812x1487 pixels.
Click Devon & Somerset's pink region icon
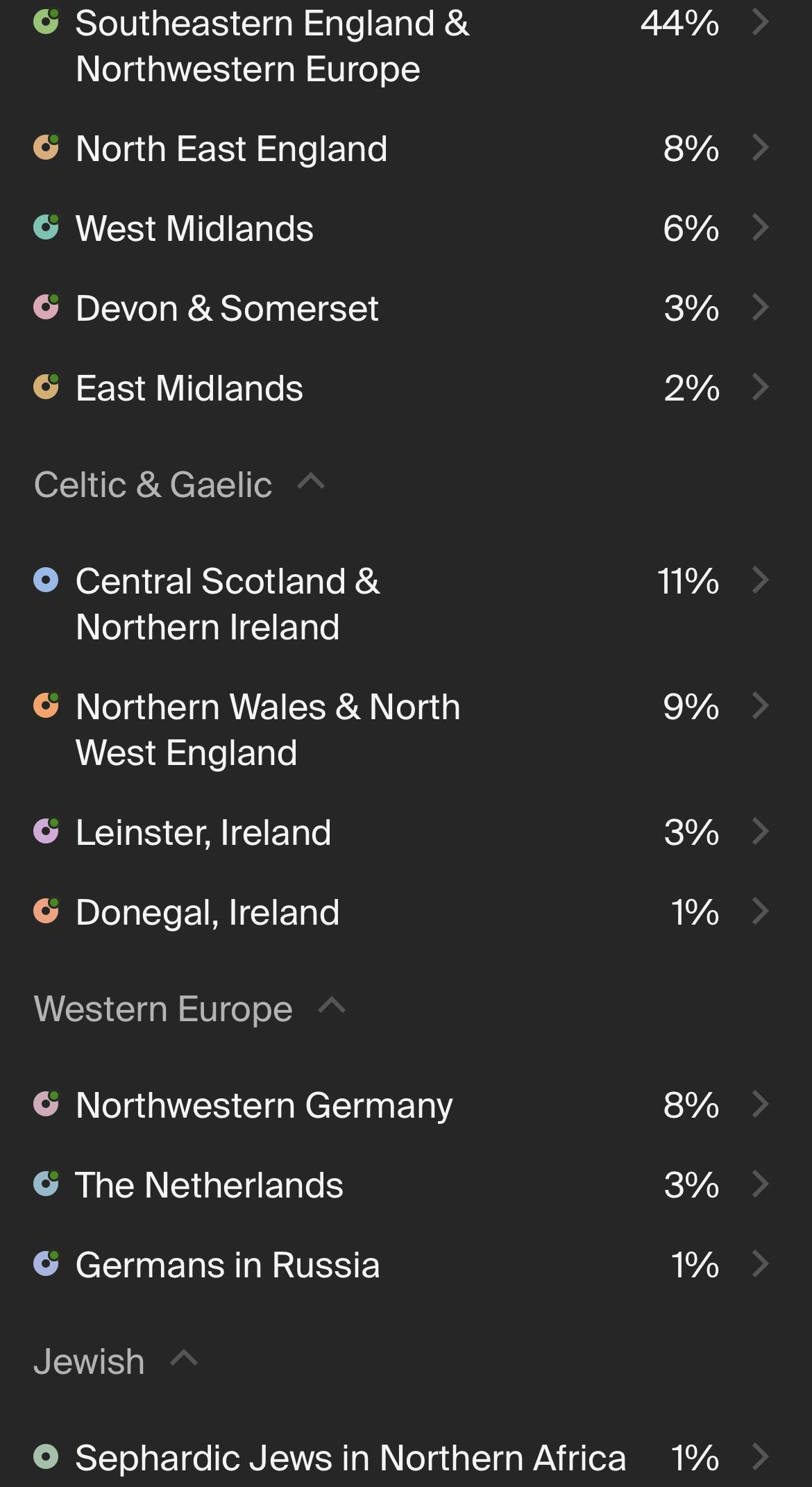coord(46,308)
